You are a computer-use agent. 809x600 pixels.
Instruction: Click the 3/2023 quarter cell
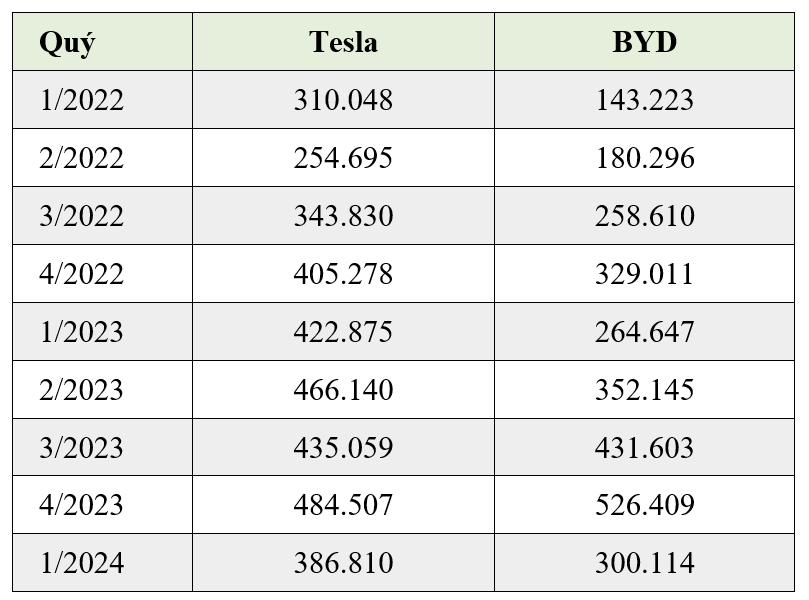[82, 448]
